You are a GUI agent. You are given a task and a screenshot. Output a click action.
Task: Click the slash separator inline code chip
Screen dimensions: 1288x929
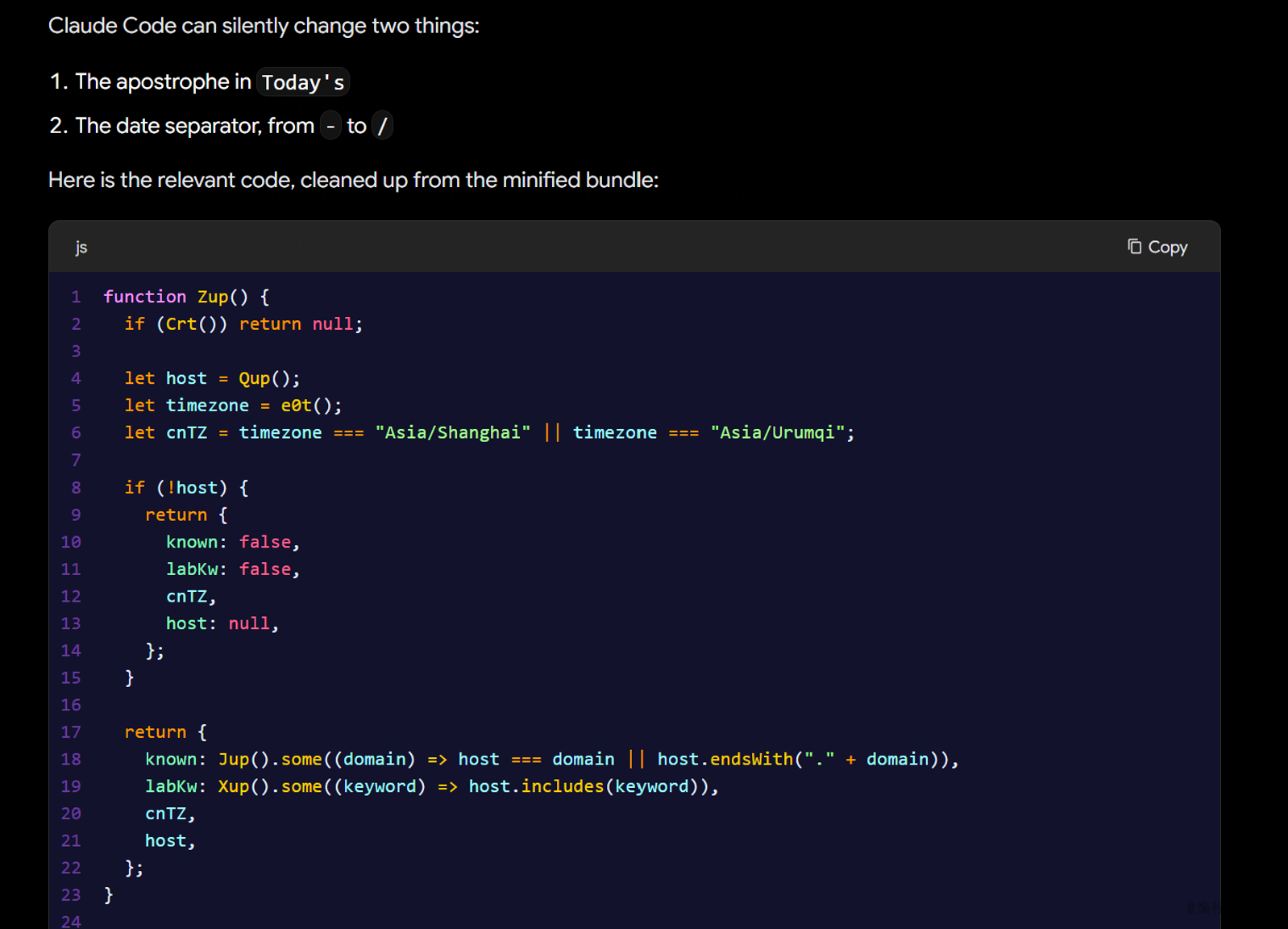(383, 126)
